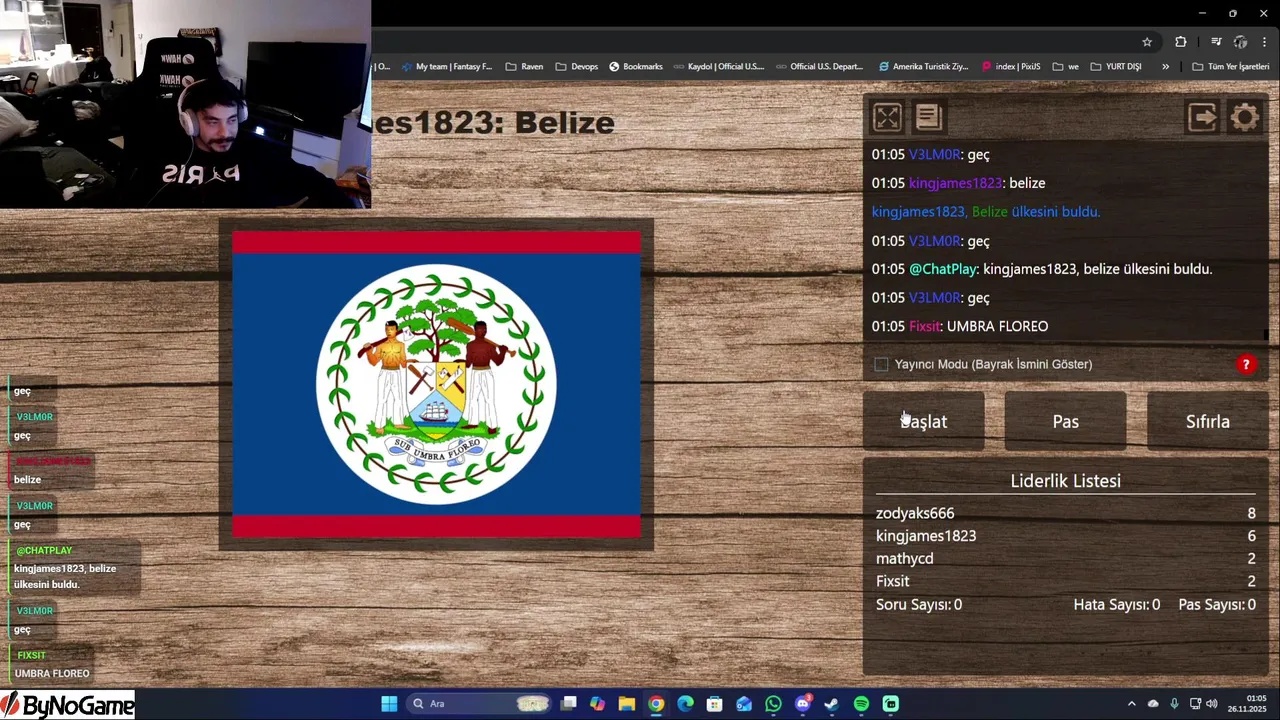Open Microsoft Edge from taskbar
This screenshot has width=1280, height=720.
tap(685, 704)
